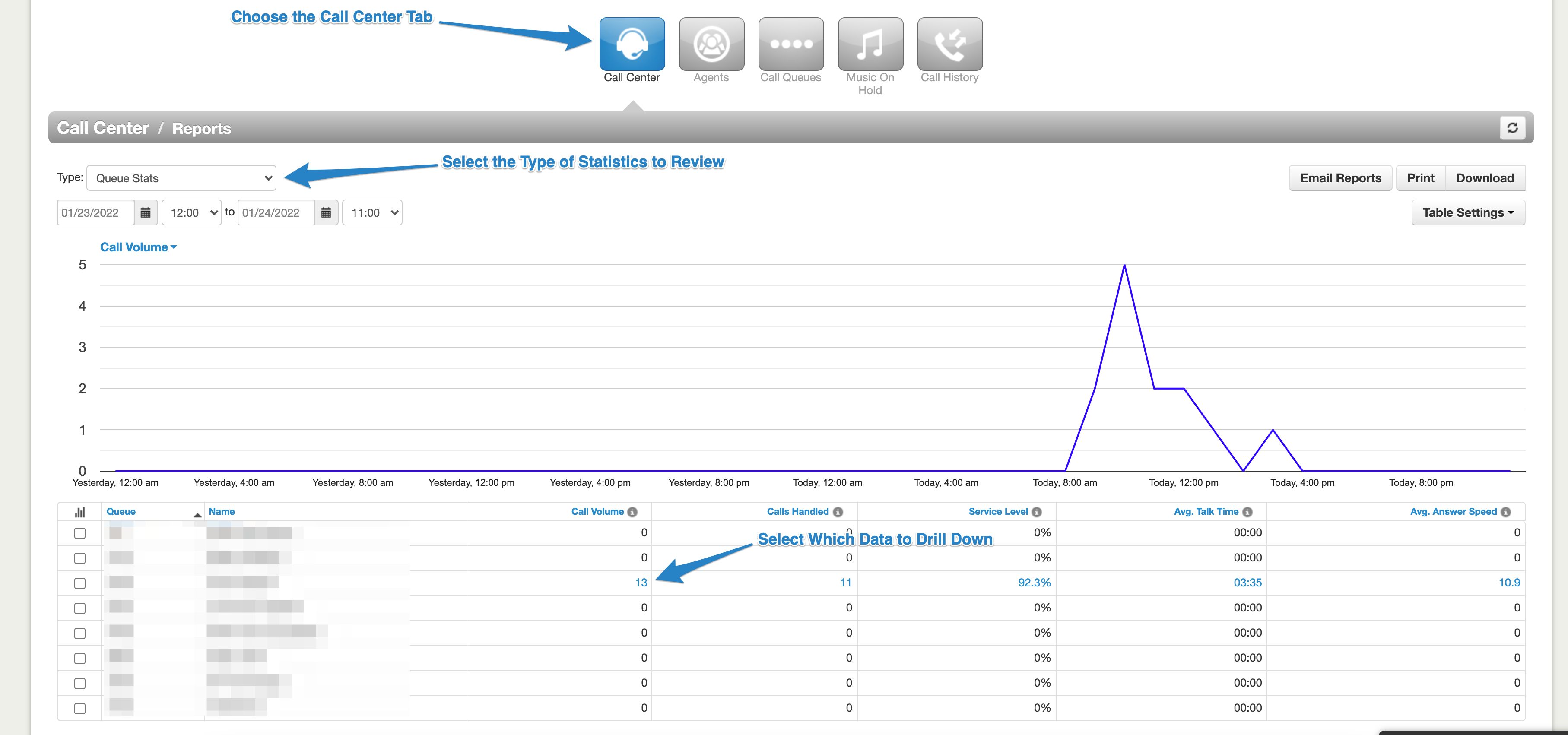This screenshot has height=735, width=1568.
Task: Open the start time dropdown showing 12:00
Action: tap(192, 212)
